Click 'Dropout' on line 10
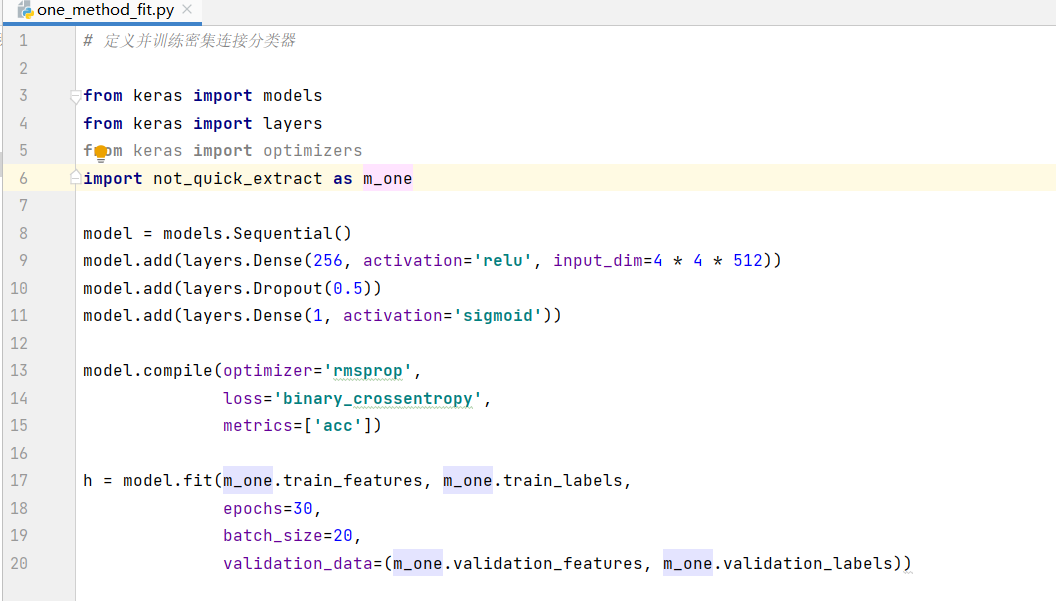 288,288
